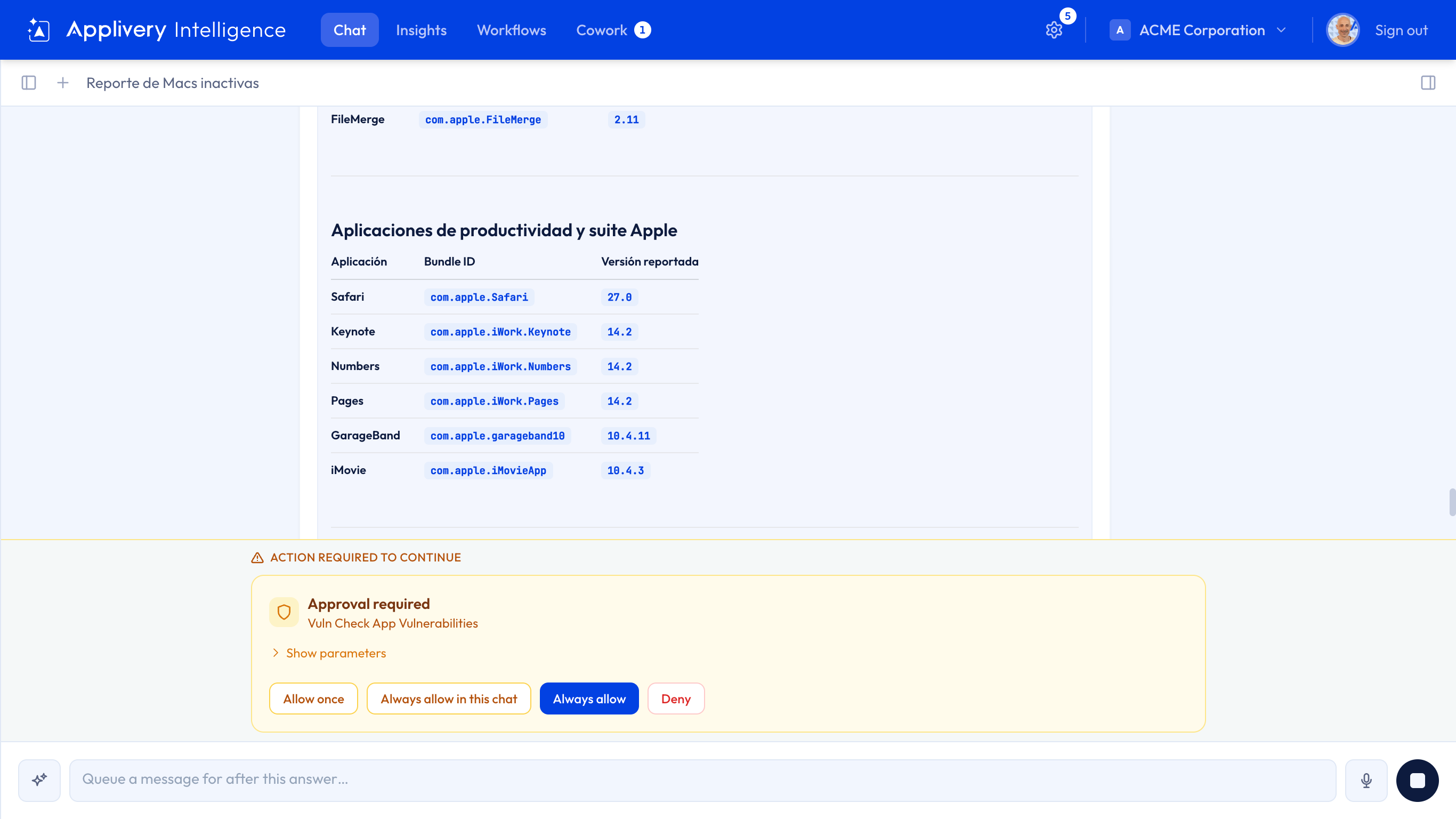1456x819 pixels.
Task: Click the queue message input field
Action: pos(702,780)
